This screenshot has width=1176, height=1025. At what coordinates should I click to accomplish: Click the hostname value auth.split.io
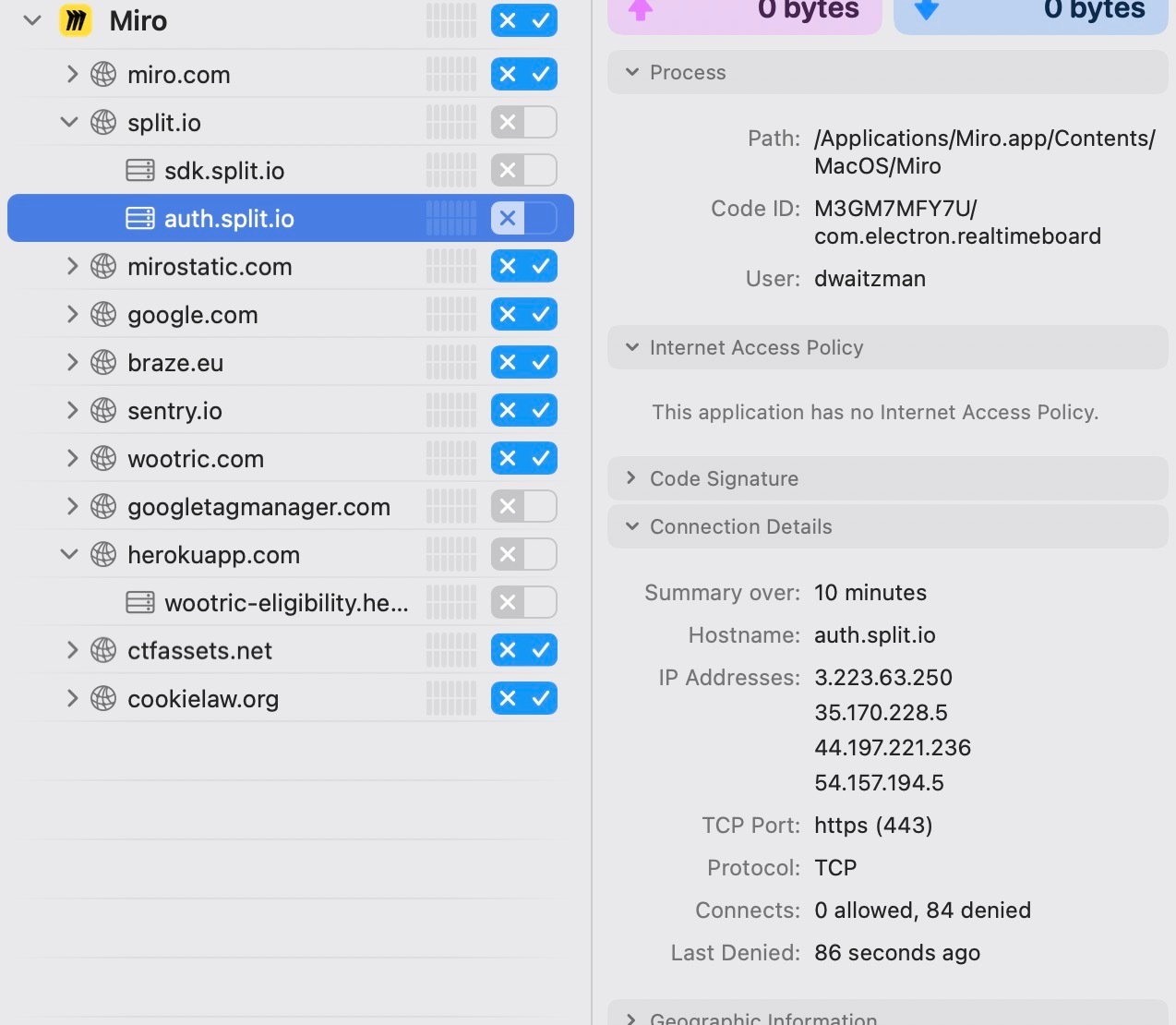pyautogui.click(x=875, y=635)
